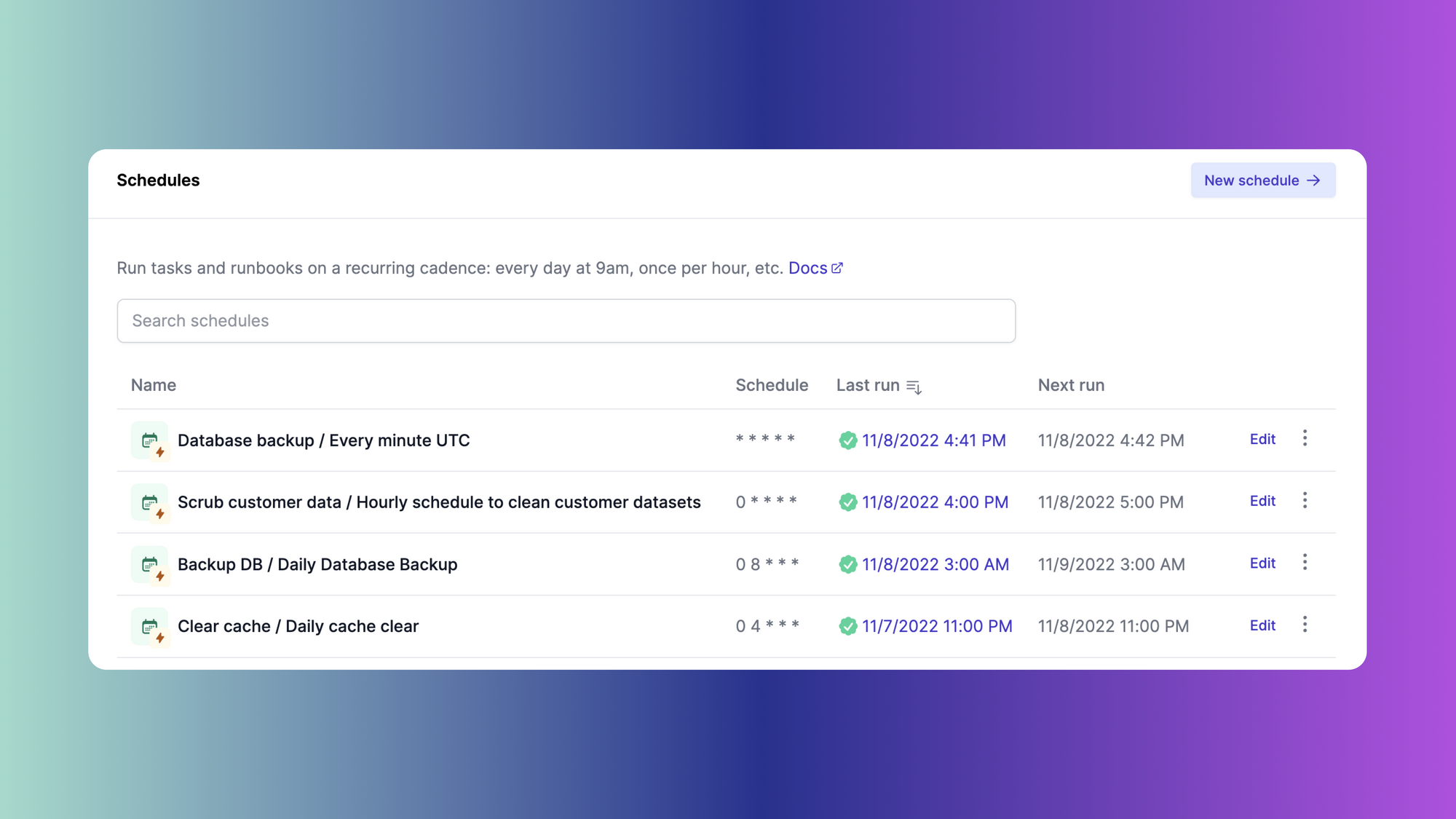1456x819 pixels.
Task: Open last run 11/8/2022 4:00 PM
Action: pyautogui.click(x=935, y=502)
